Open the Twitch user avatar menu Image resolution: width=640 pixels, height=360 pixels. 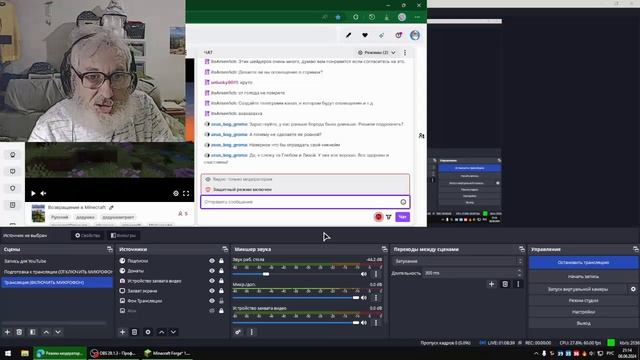pos(415,36)
